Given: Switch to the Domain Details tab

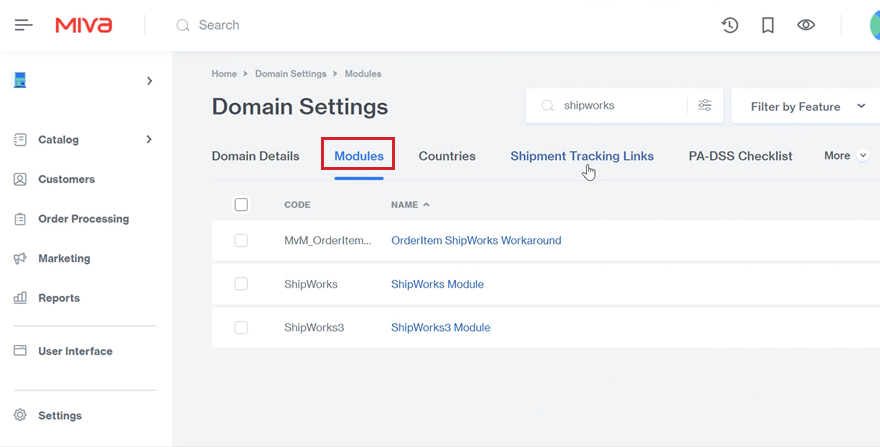Looking at the screenshot, I should 255,156.
